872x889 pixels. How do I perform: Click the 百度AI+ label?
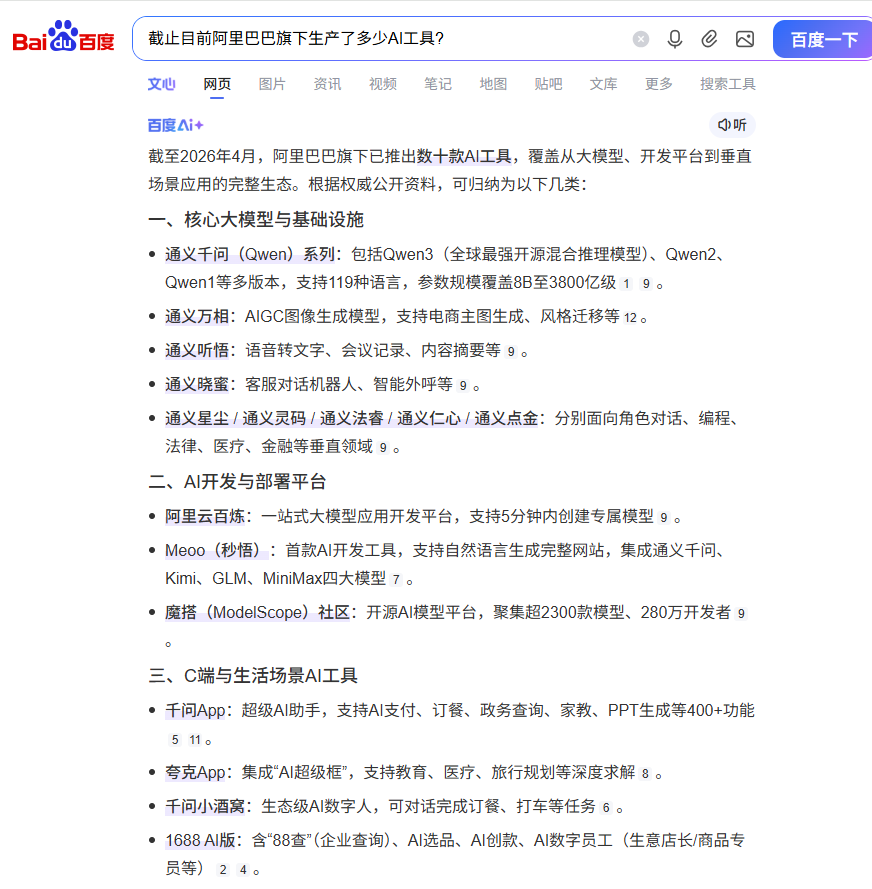coord(176,125)
